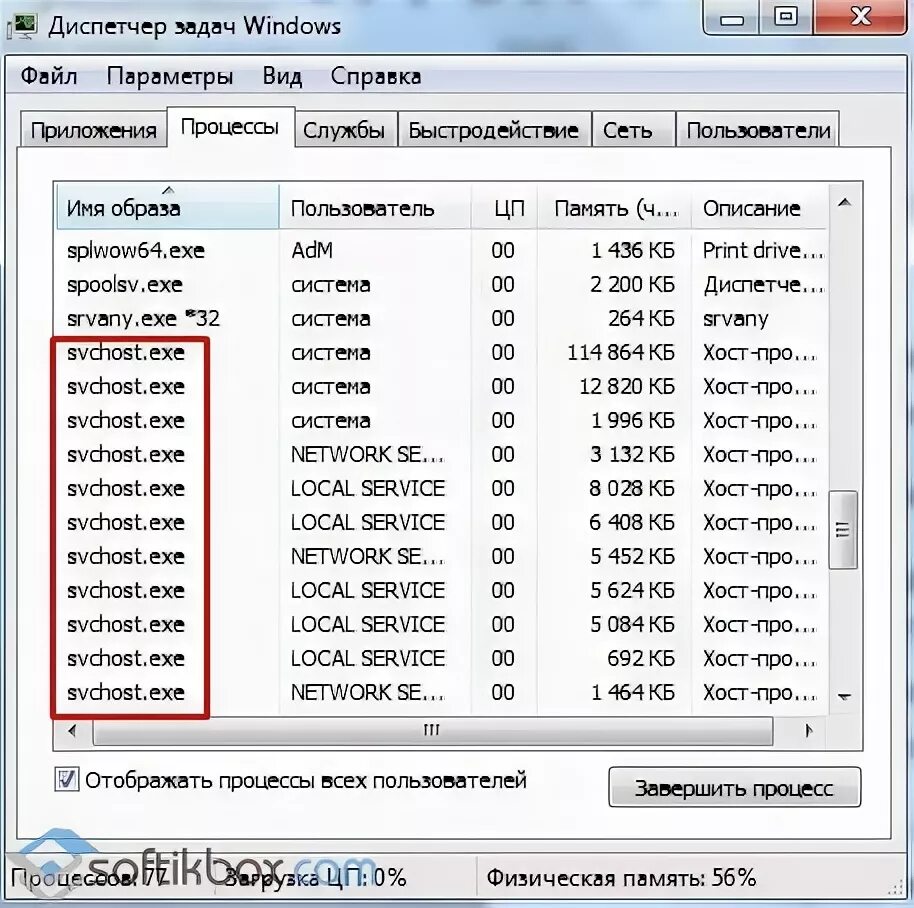Select svchost.exe using 1 996 КБ
The width and height of the screenshot is (914, 908).
click(441, 420)
